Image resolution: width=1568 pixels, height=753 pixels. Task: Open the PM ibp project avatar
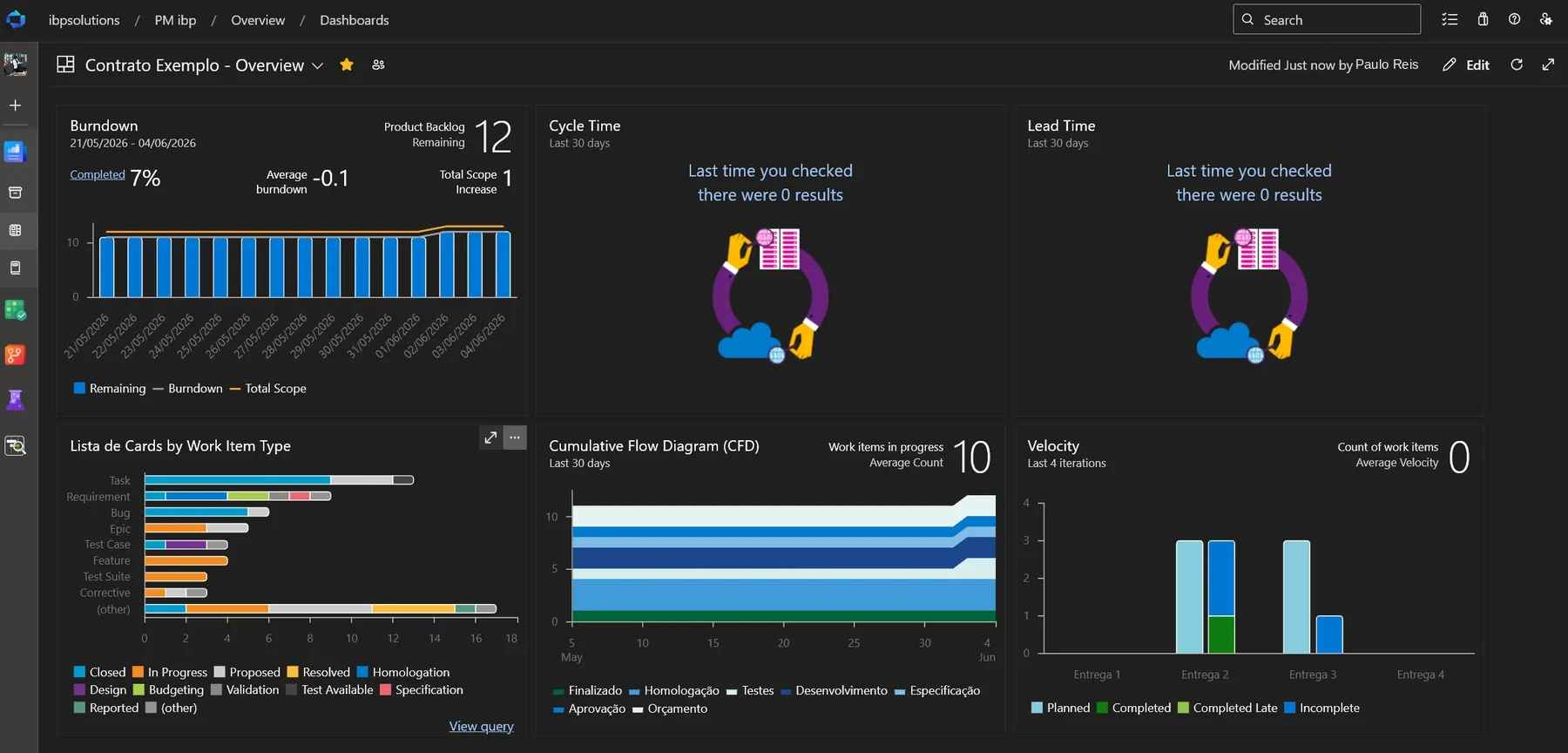point(16,64)
